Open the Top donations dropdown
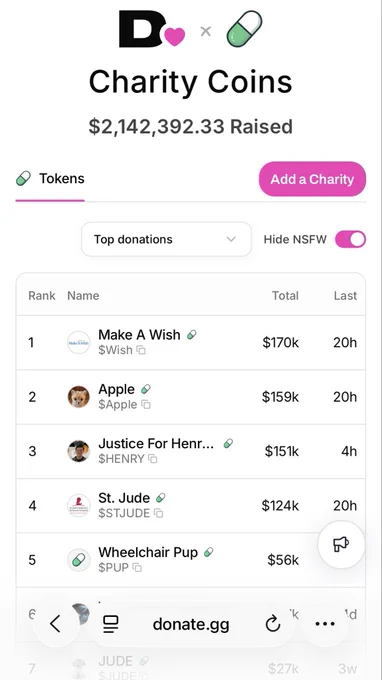Viewport: 382px width, 680px height. coord(167,239)
